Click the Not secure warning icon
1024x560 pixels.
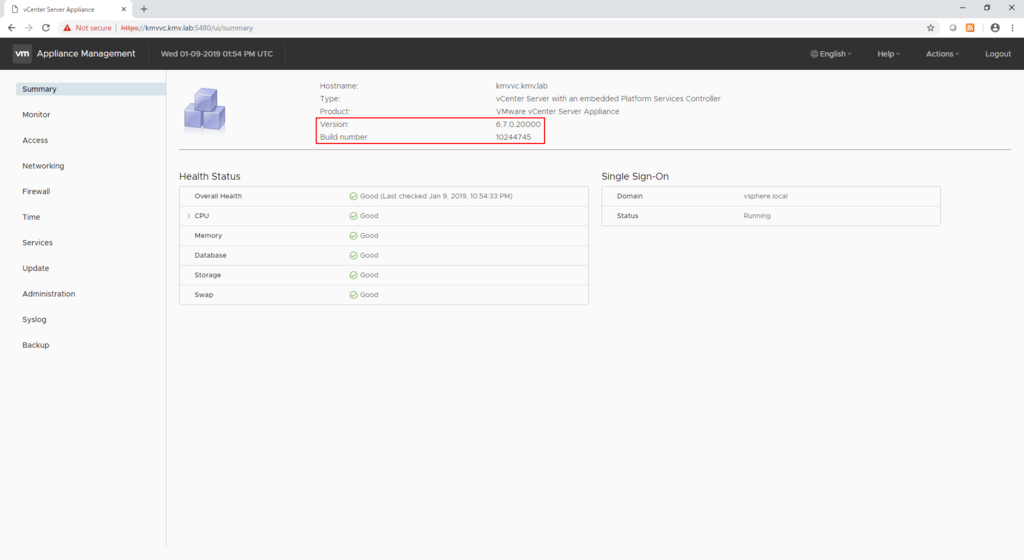(x=67, y=27)
